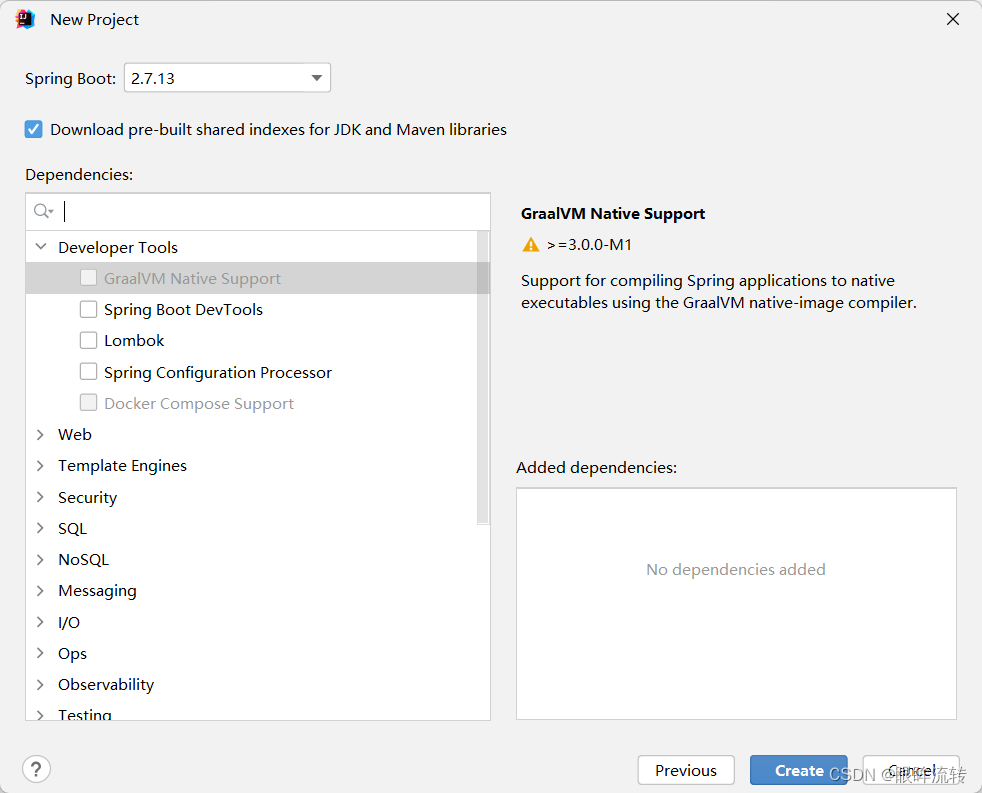Expand the Template Engines category
The width and height of the screenshot is (982, 793).
click(41, 465)
